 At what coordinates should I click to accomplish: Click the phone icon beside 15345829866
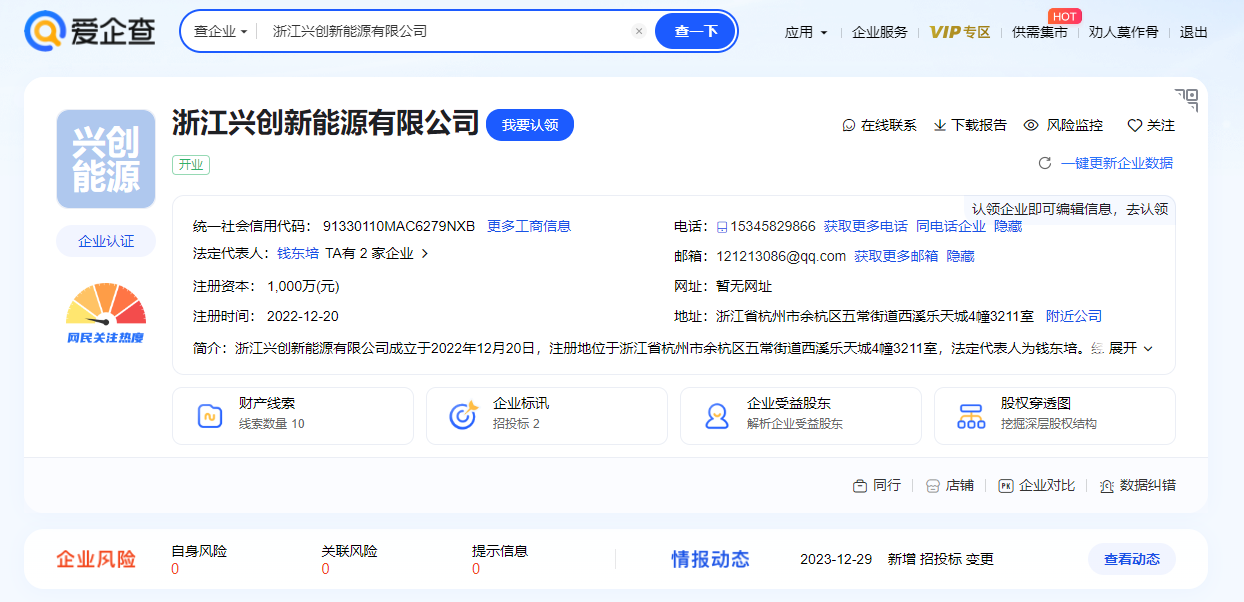721,227
